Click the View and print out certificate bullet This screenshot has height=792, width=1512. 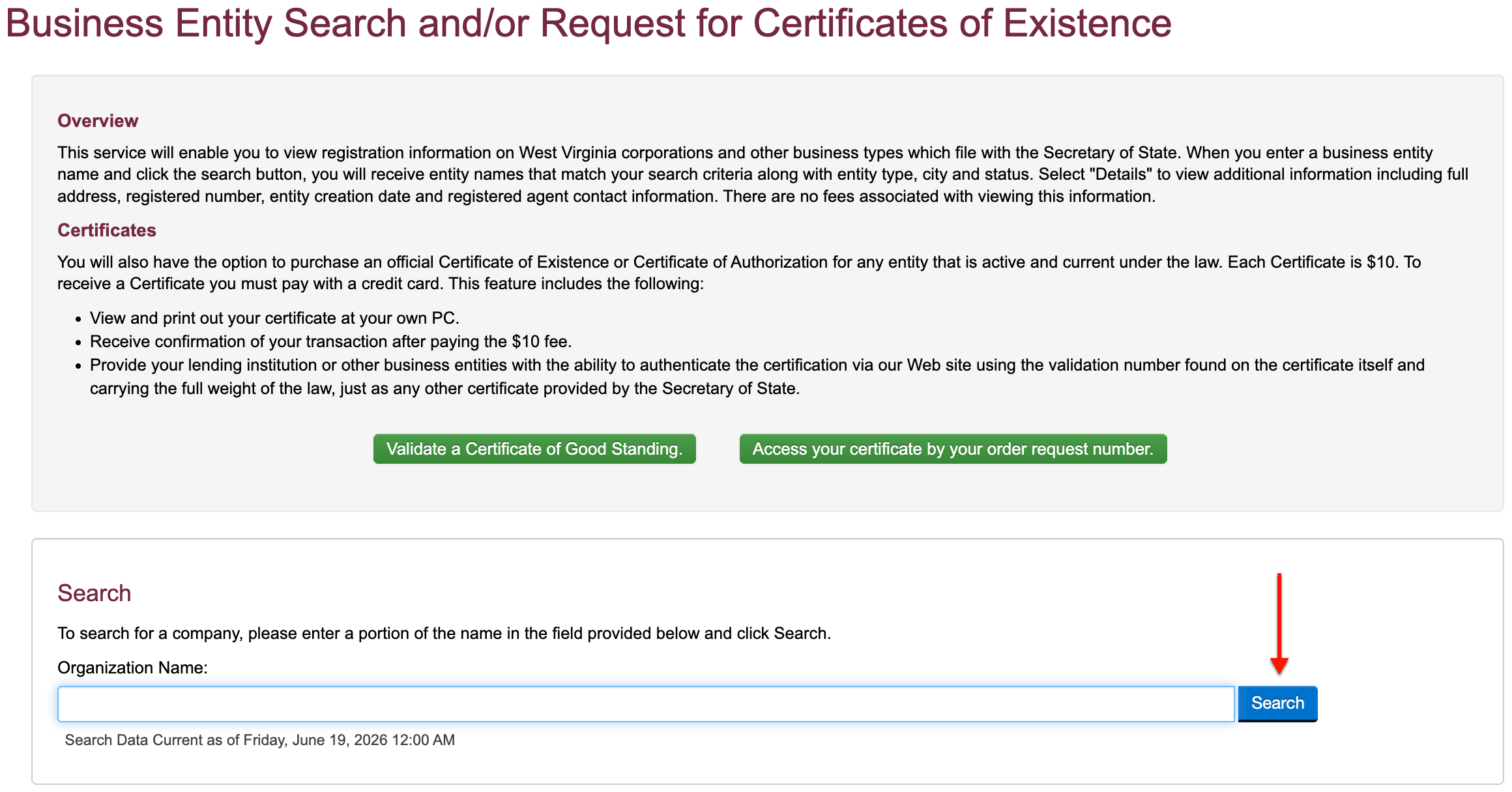tap(274, 318)
